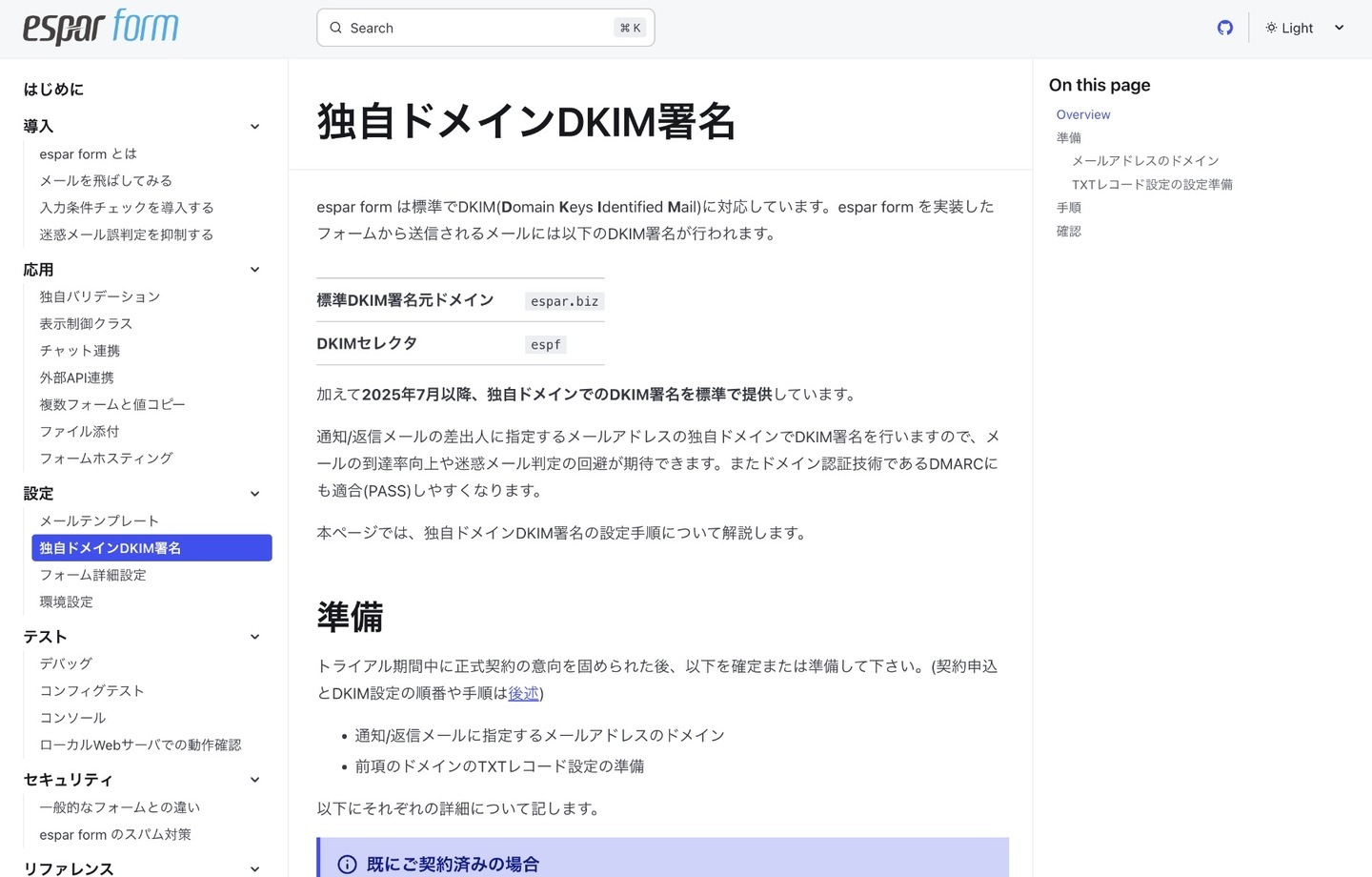Open 表示制御クラス page

[86, 323]
